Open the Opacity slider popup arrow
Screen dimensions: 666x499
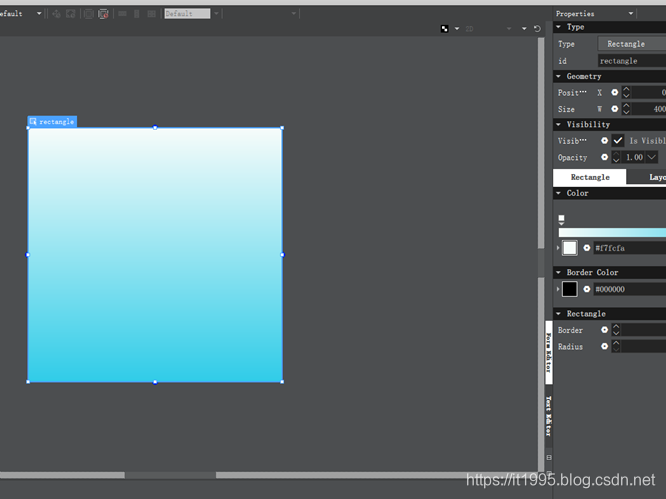pos(652,157)
